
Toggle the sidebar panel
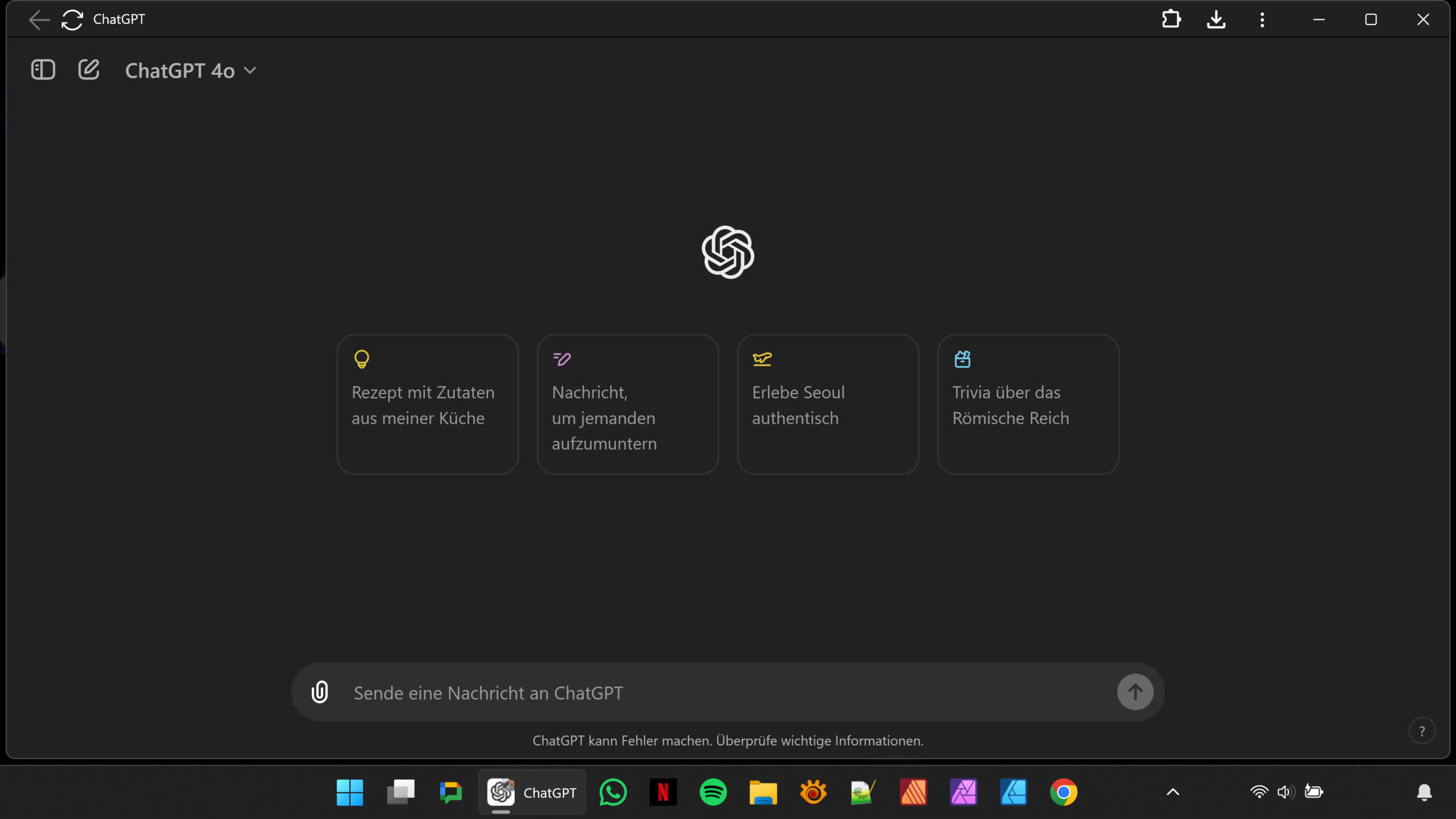click(x=43, y=69)
